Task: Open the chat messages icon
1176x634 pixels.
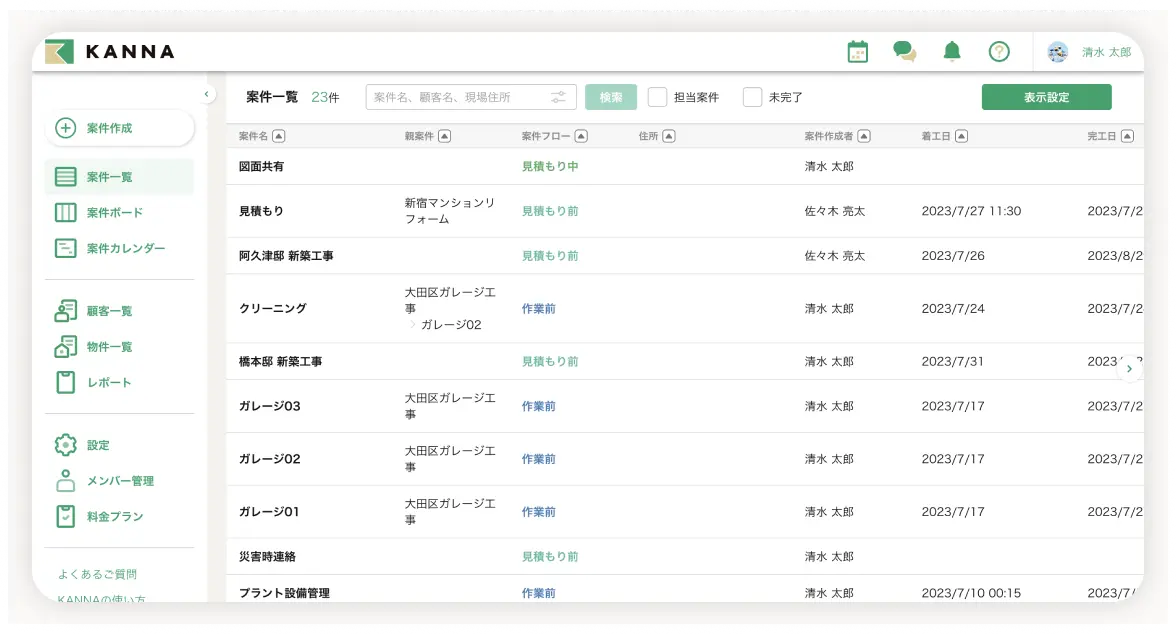Action: (x=904, y=52)
